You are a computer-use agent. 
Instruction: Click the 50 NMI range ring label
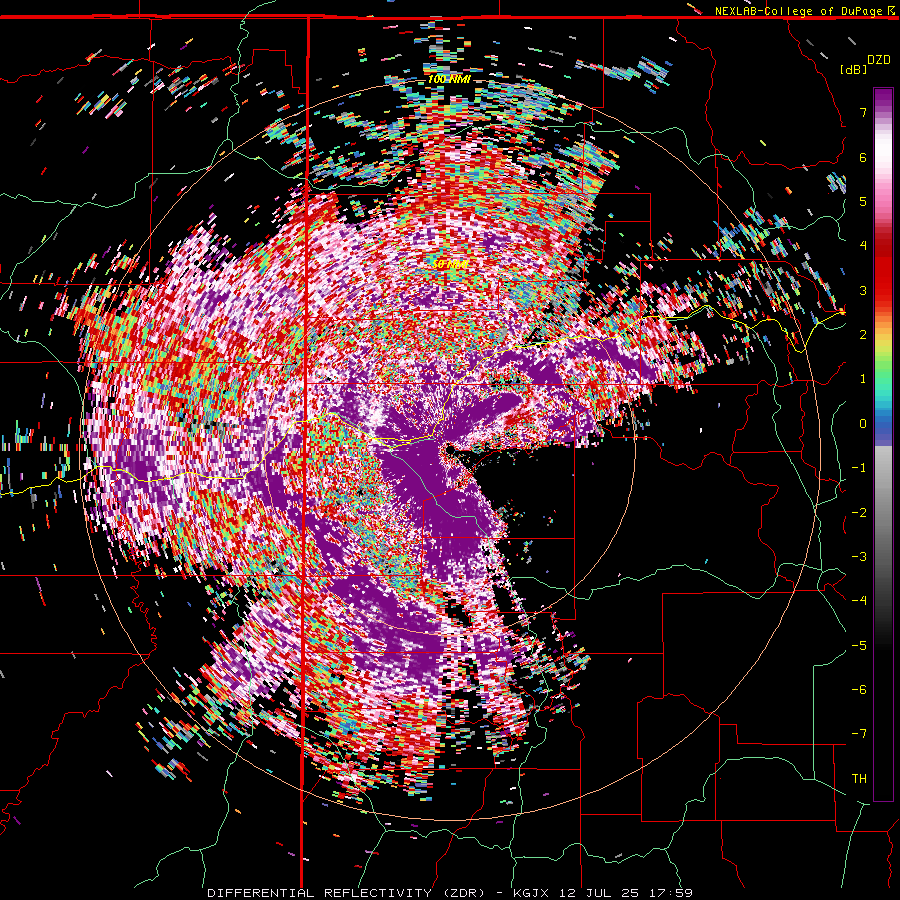coord(449,264)
